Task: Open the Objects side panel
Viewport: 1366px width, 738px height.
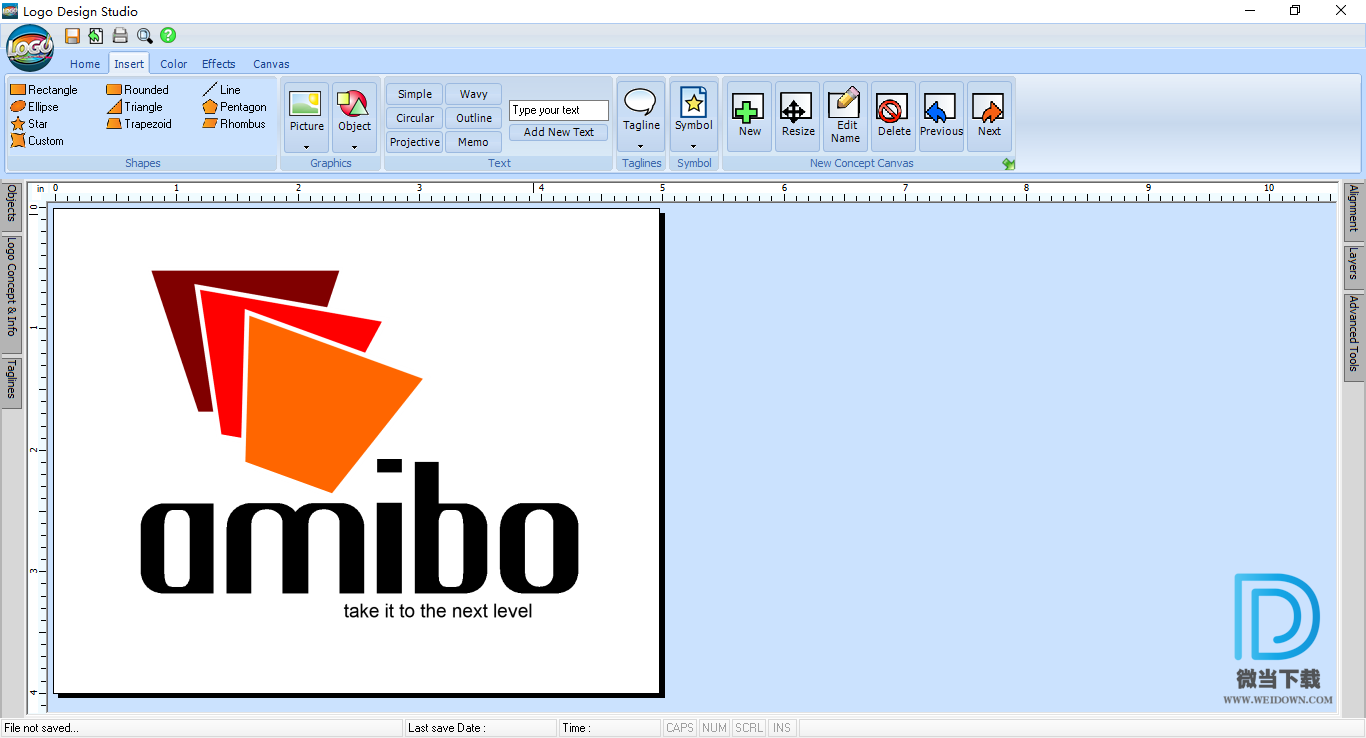Action: 11,207
